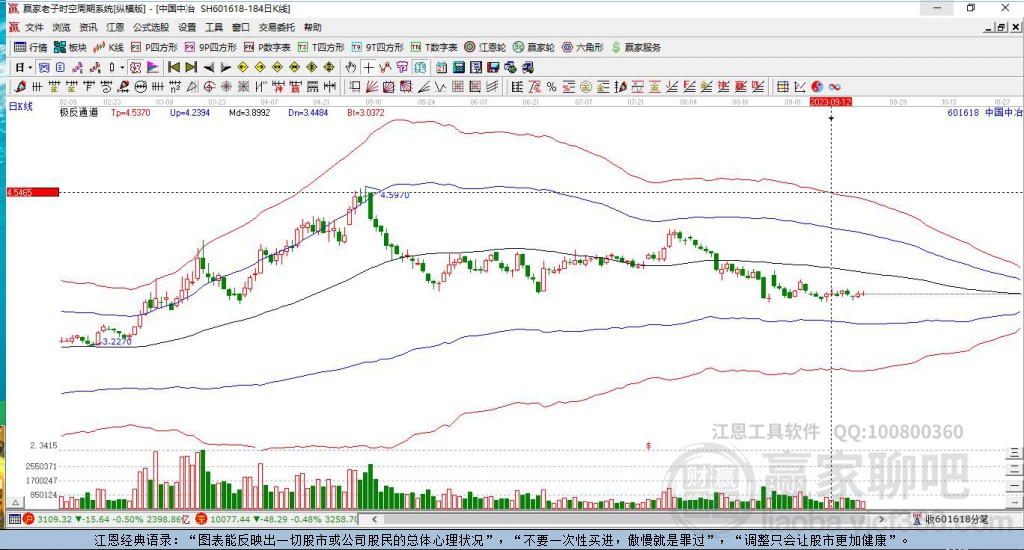This screenshot has width=1024, height=550.
Task: Open the 板块 sector view
Action: pyautogui.click(x=70, y=47)
